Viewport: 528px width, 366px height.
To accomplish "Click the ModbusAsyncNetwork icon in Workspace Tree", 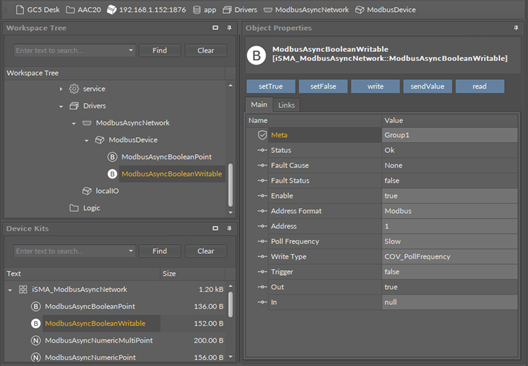I will pyautogui.click(x=87, y=123).
